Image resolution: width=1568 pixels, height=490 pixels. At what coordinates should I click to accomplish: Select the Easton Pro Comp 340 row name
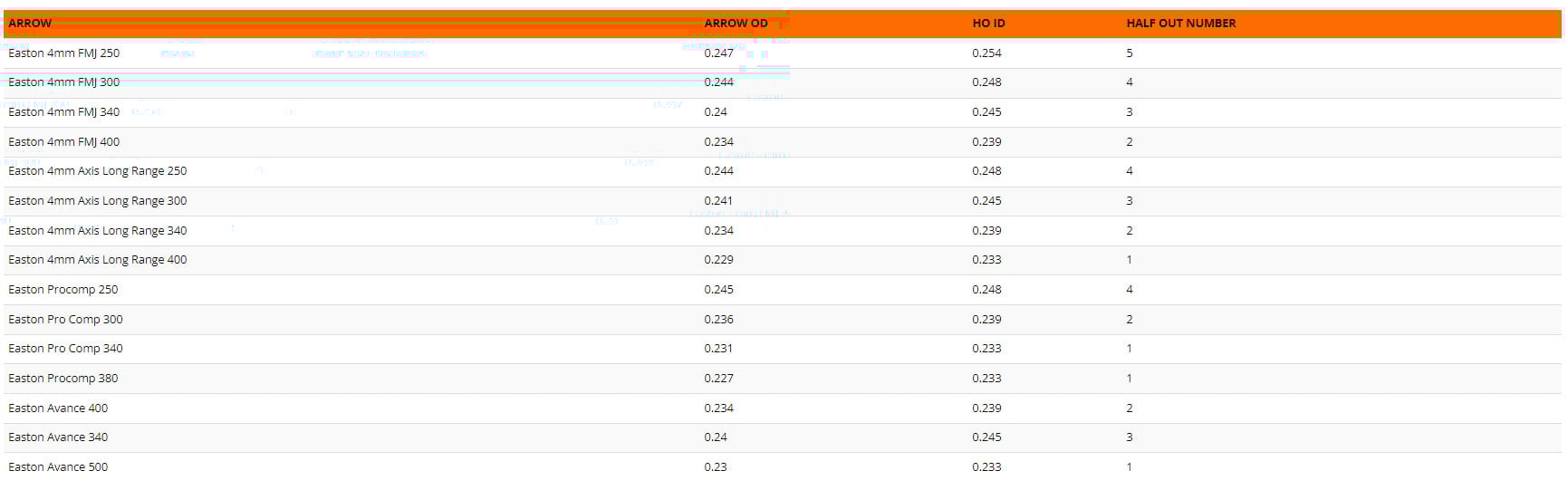click(x=65, y=349)
